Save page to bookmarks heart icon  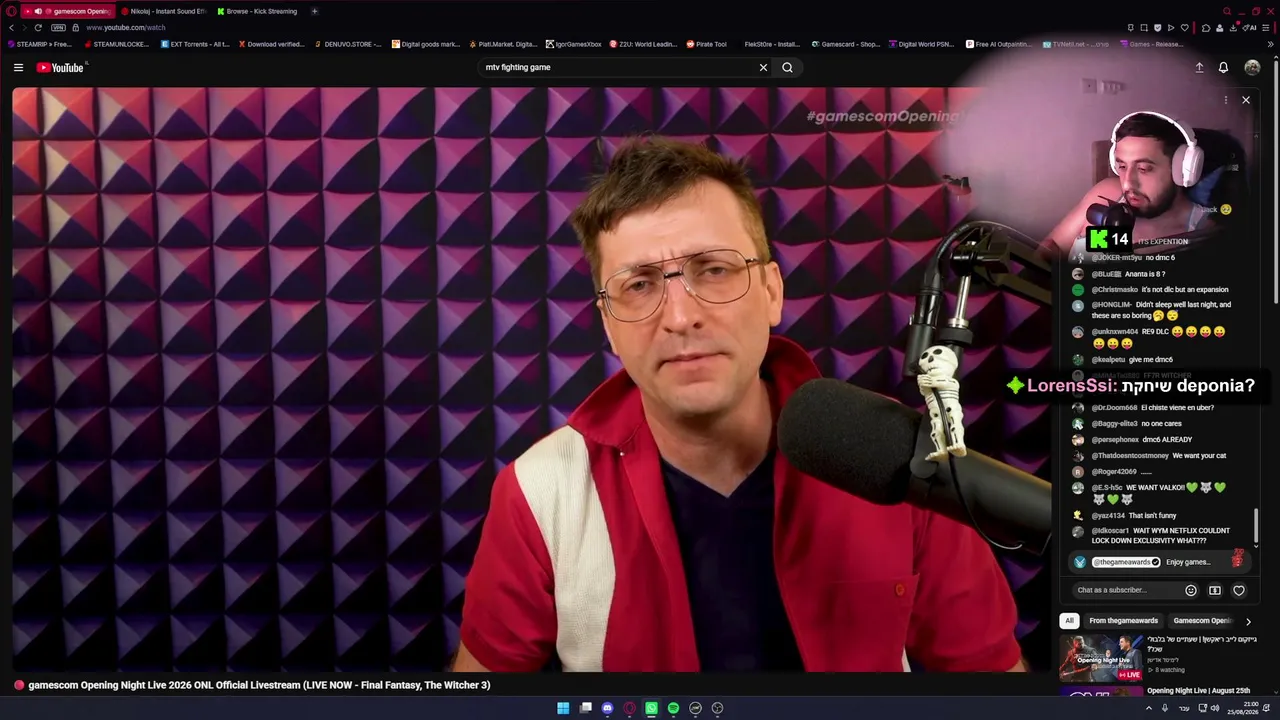(x=1185, y=28)
